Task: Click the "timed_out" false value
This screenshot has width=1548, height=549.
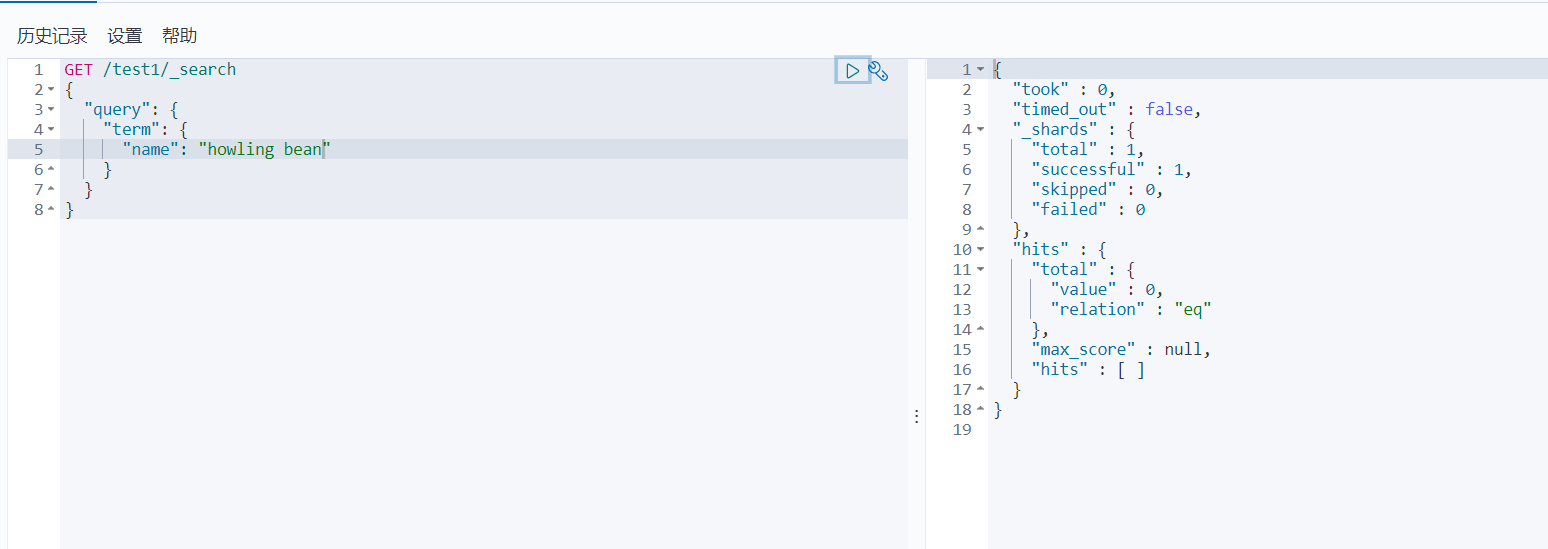Action: pos(1169,110)
